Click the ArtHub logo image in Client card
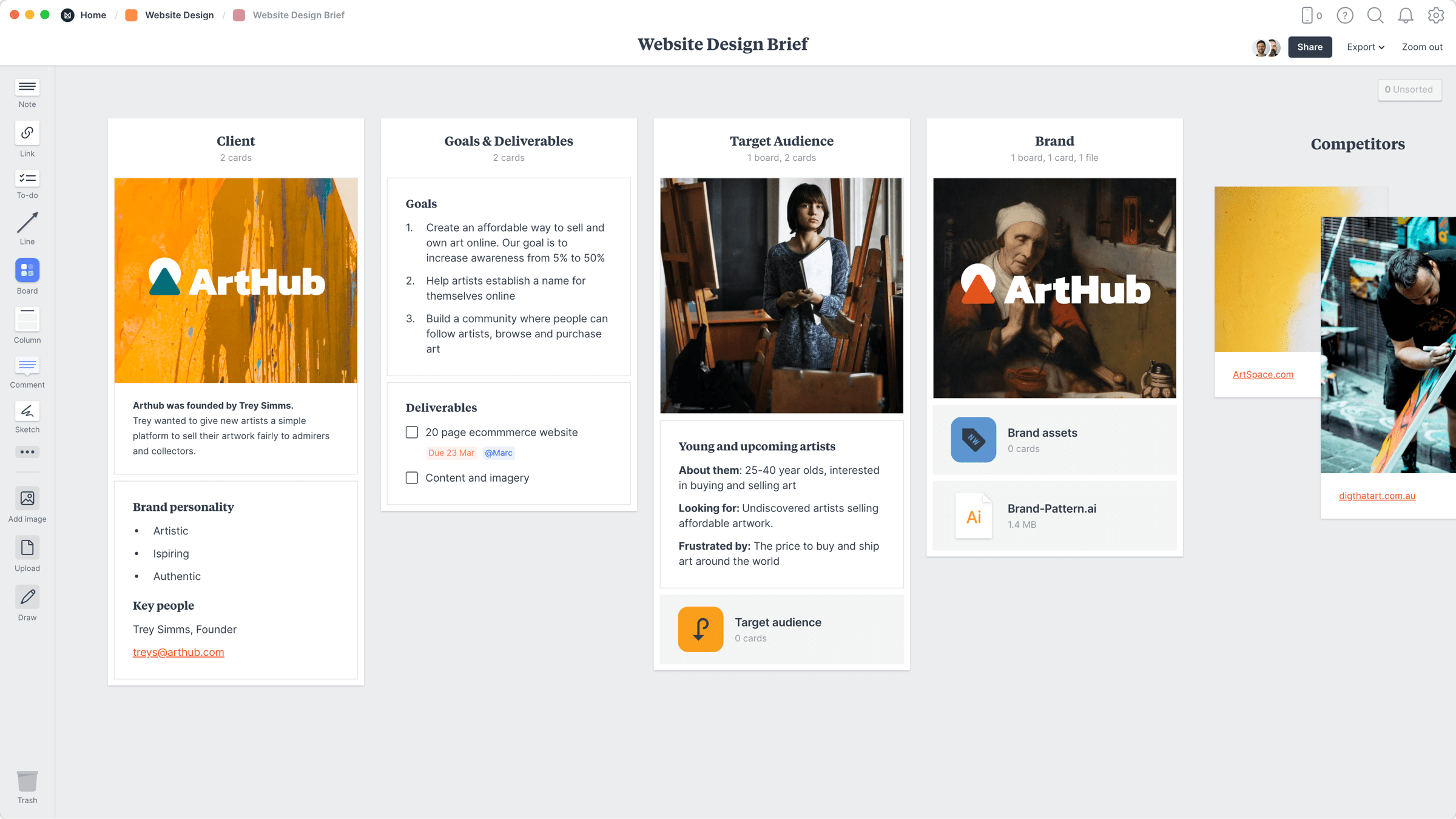Viewport: 1456px width, 819px height. [236, 280]
